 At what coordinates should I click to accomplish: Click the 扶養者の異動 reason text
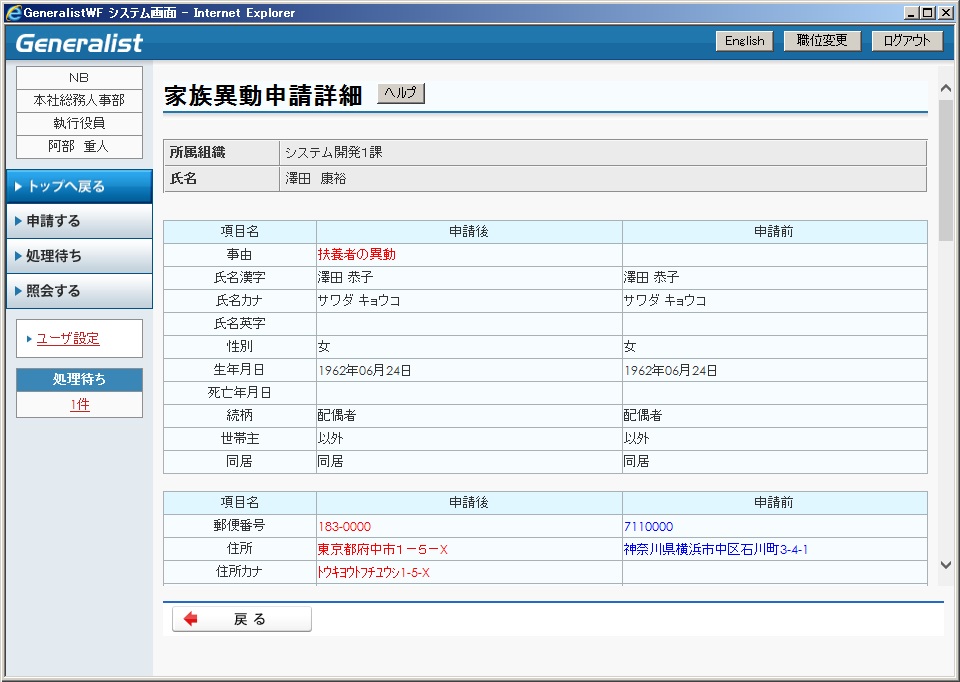[x=357, y=255]
